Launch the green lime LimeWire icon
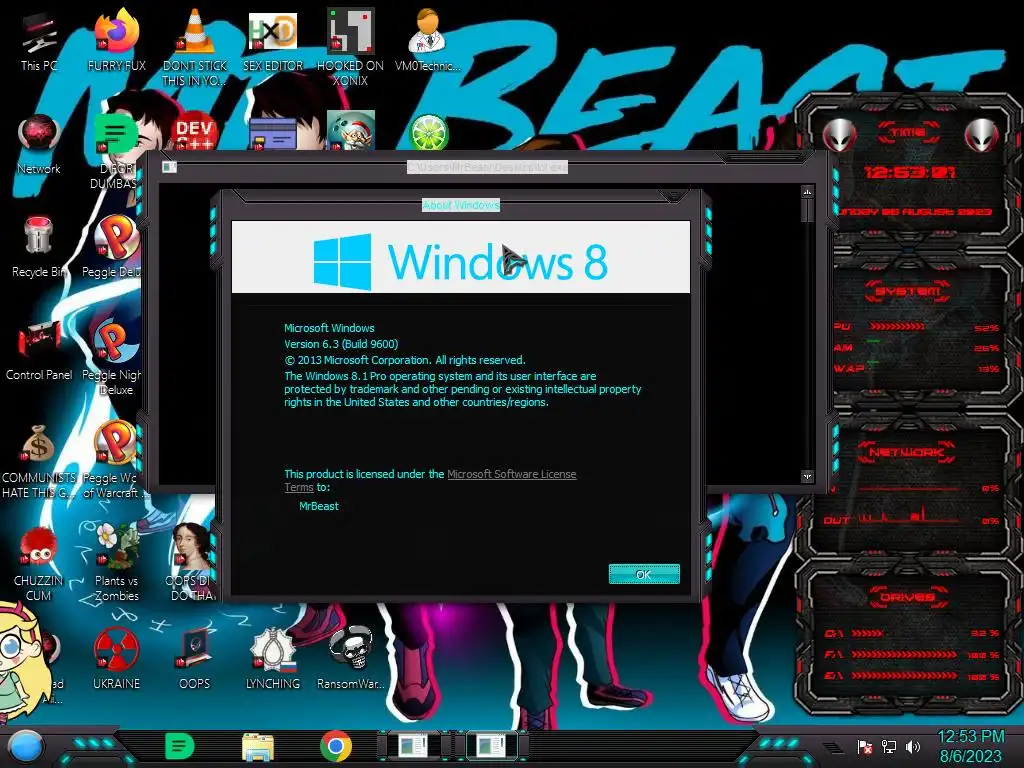Image resolution: width=1024 pixels, height=768 pixels. coord(428,132)
